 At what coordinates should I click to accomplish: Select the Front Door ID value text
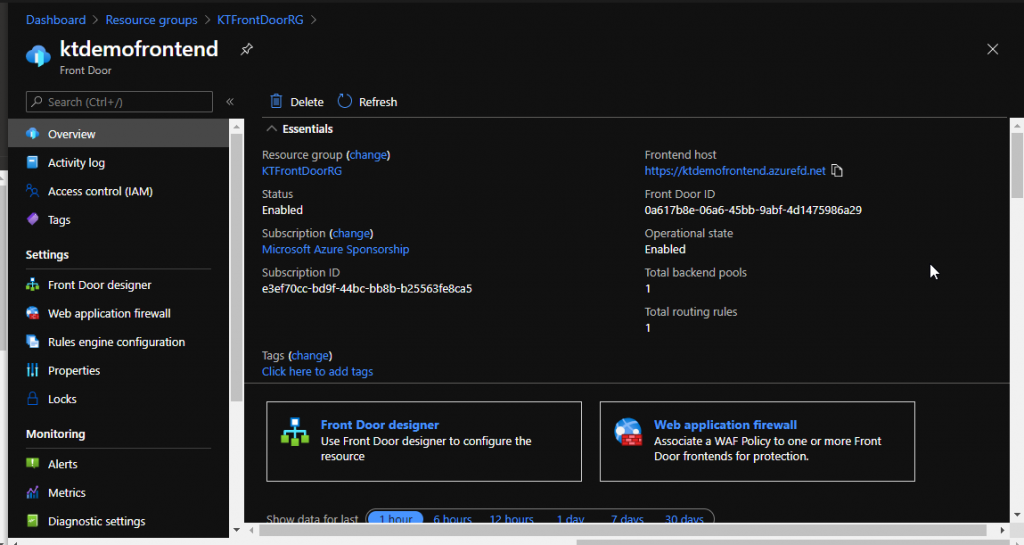(x=753, y=210)
